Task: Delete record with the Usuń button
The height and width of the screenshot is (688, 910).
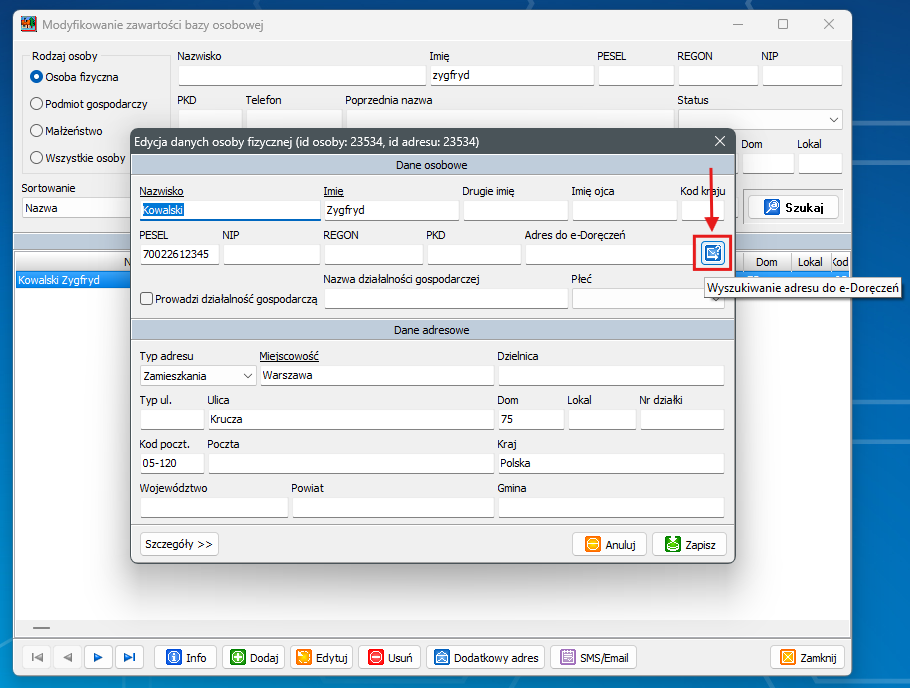Action: pos(390,657)
